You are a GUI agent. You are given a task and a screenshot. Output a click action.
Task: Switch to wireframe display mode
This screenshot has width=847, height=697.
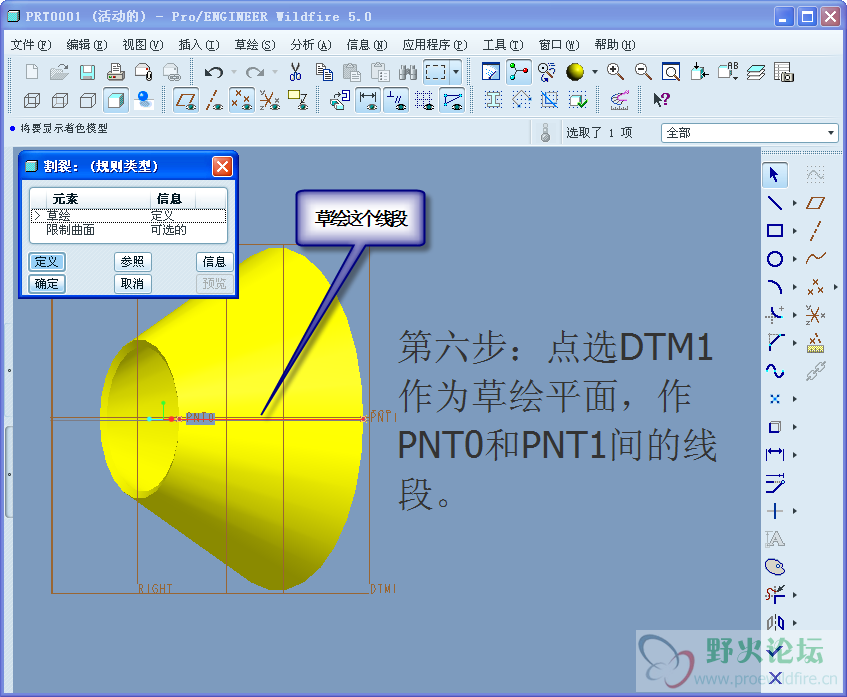pos(32,100)
